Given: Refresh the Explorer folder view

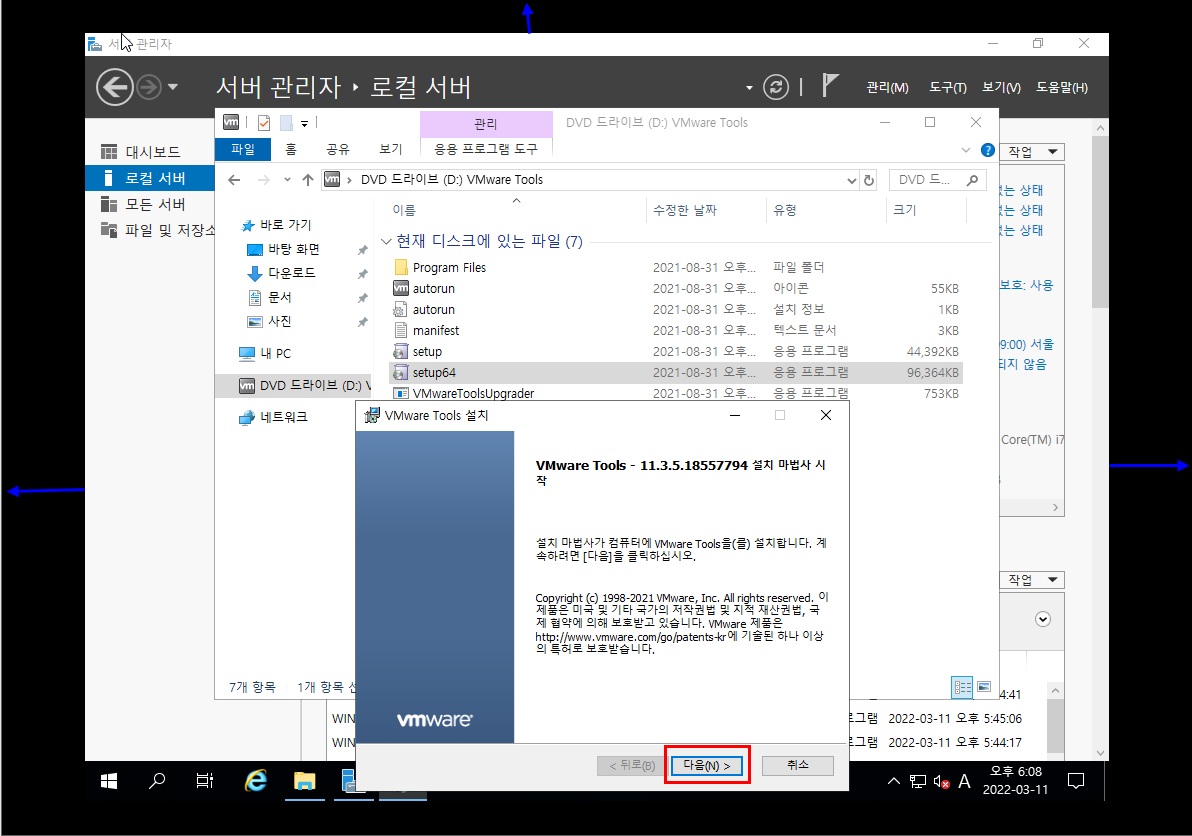Looking at the screenshot, I should click(869, 180).
